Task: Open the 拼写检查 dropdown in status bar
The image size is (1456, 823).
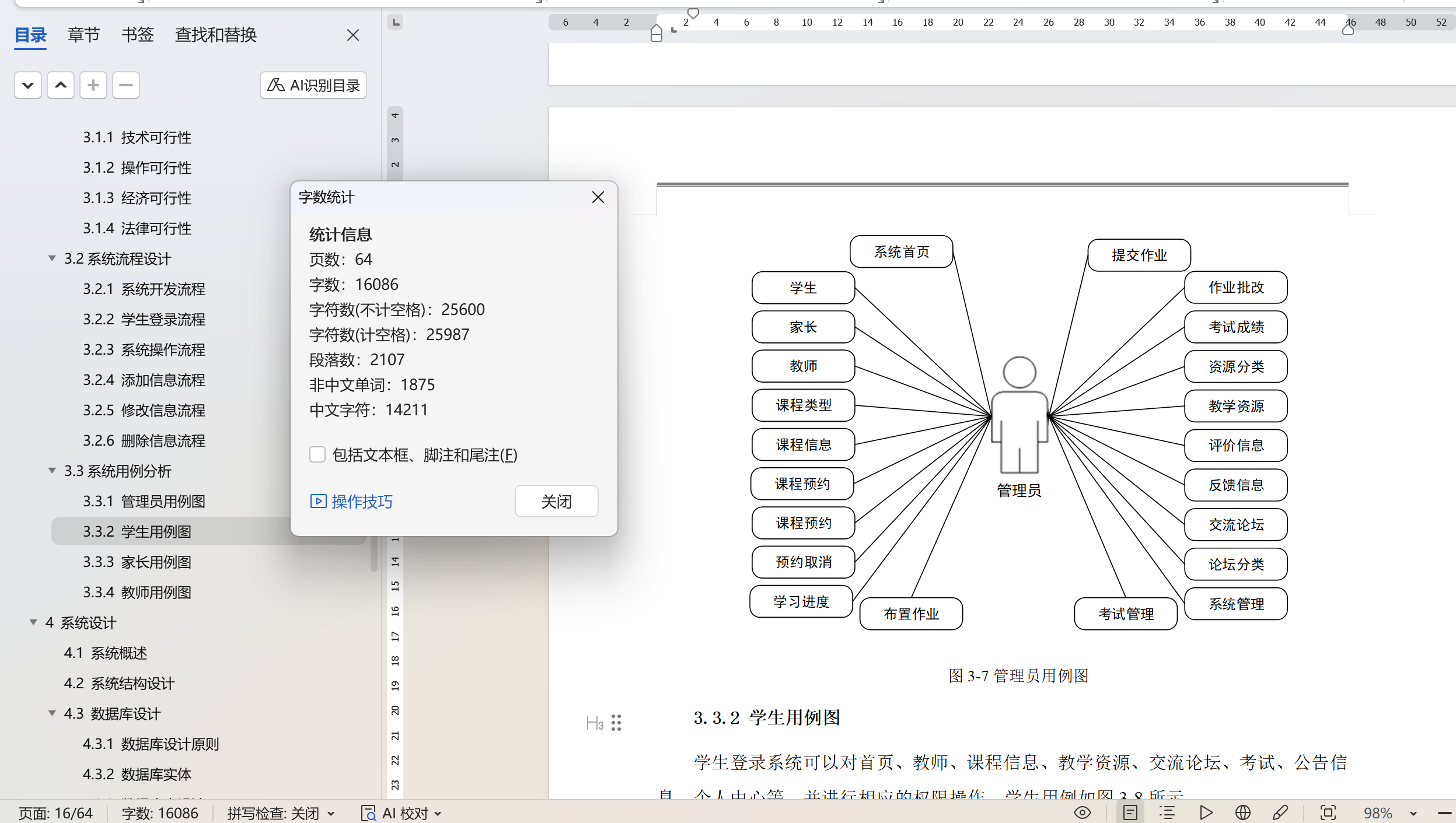Action: [331, 813]
